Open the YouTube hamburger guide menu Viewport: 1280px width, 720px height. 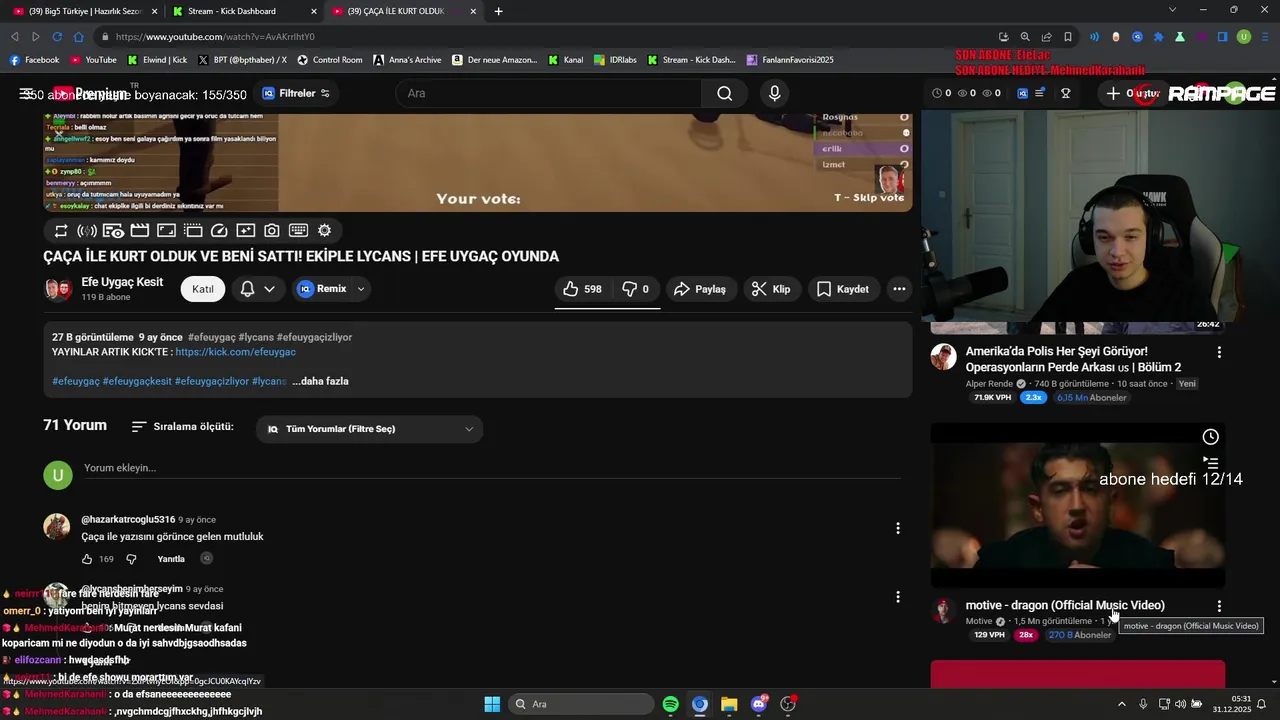[26, 93]
